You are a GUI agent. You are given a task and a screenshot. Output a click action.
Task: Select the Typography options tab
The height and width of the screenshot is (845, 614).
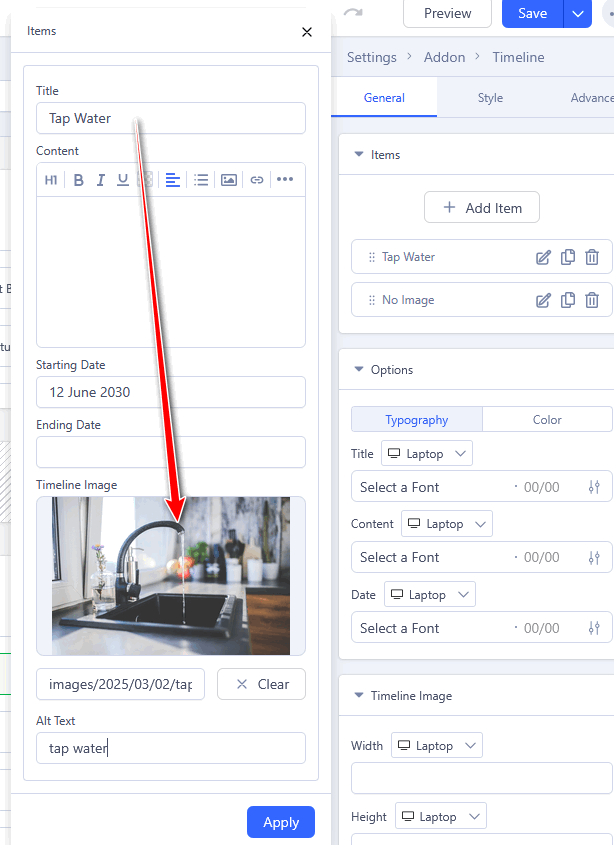(417, 419)
